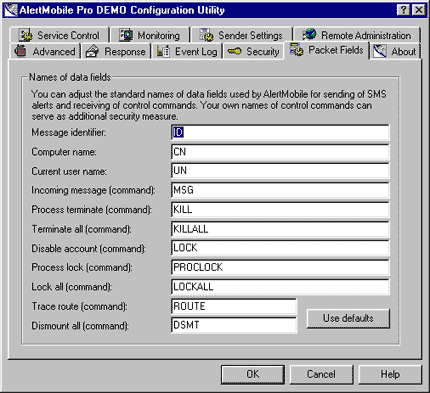The height and width of the screenshot is (393, 430).
Task: Click the Monitoring tab icon
Action: coord(126,35)
